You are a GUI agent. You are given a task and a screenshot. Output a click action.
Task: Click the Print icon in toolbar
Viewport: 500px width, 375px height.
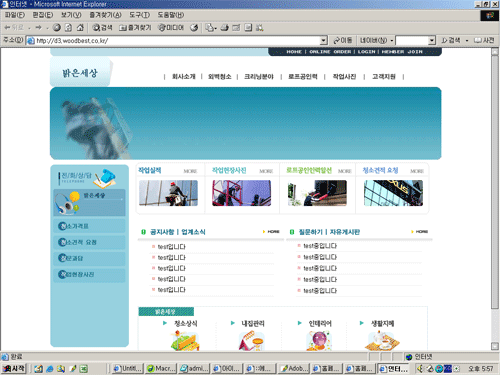[225, 28]
